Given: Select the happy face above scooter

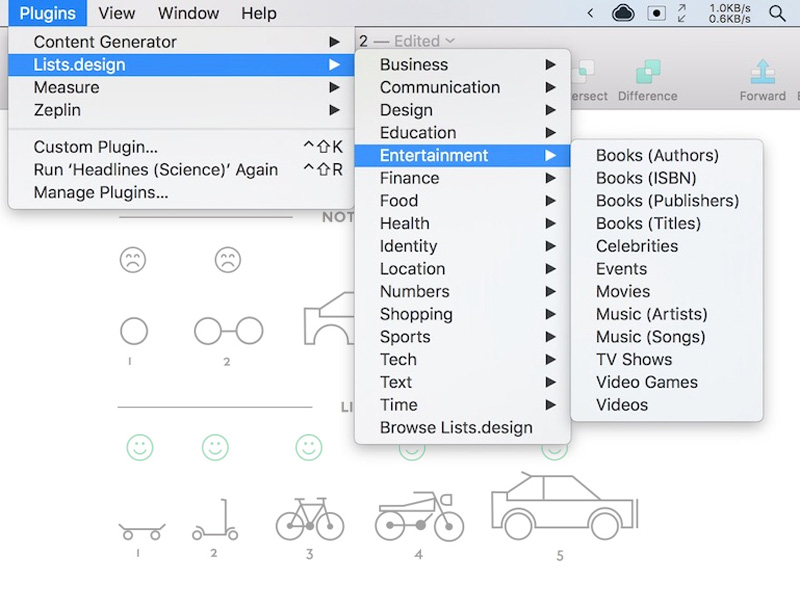Looking at the screenshot, I should (215, 447).
